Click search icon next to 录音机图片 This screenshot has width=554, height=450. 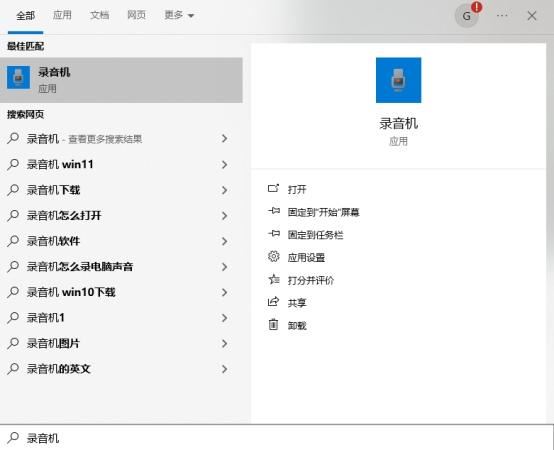coord(13,343)
